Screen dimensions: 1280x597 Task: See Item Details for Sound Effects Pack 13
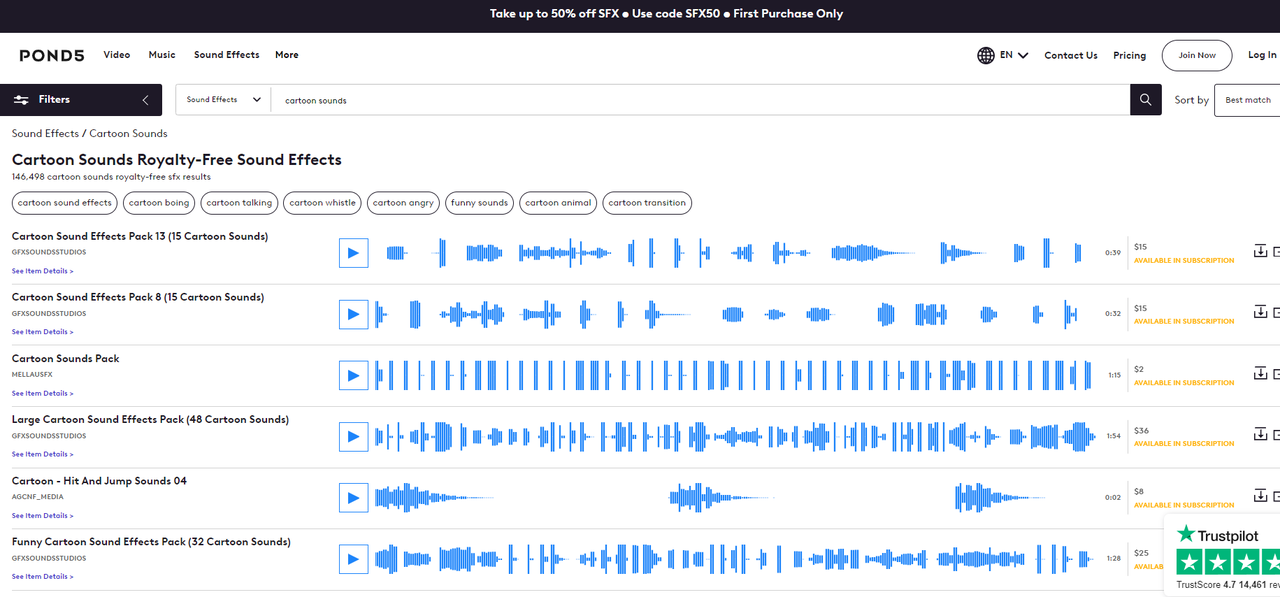42,271
